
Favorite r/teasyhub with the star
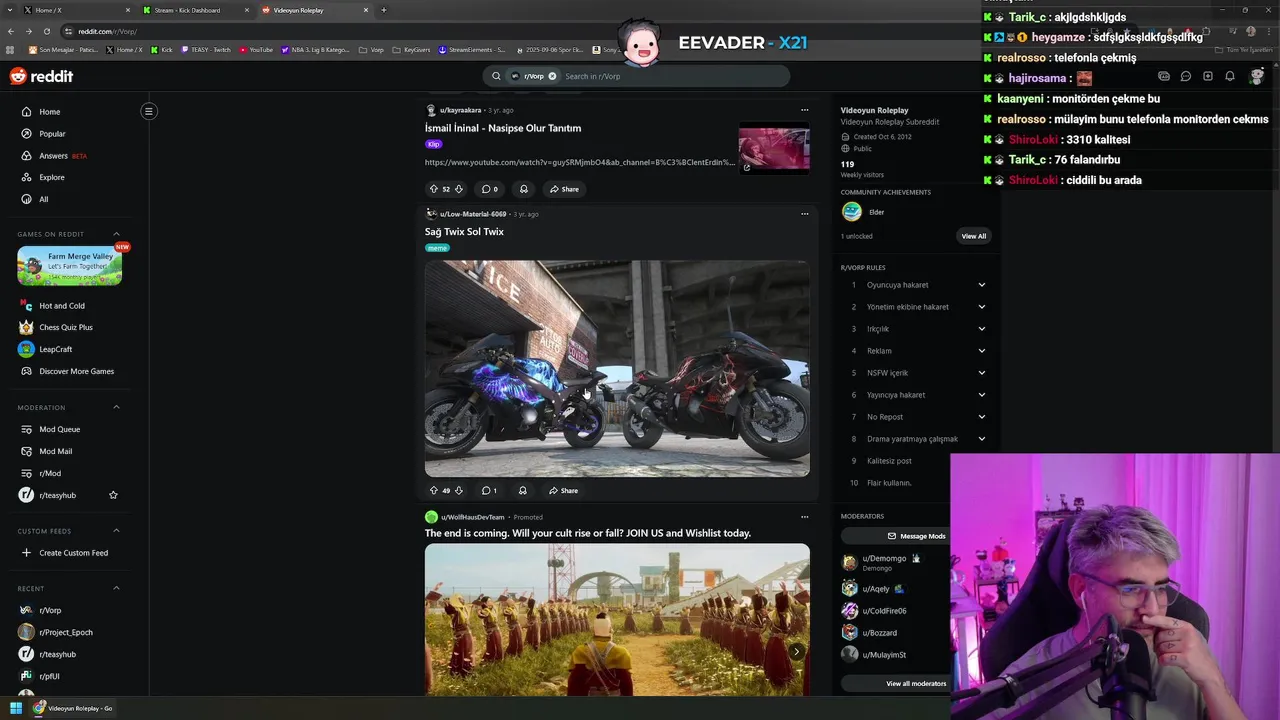[113, 495]
